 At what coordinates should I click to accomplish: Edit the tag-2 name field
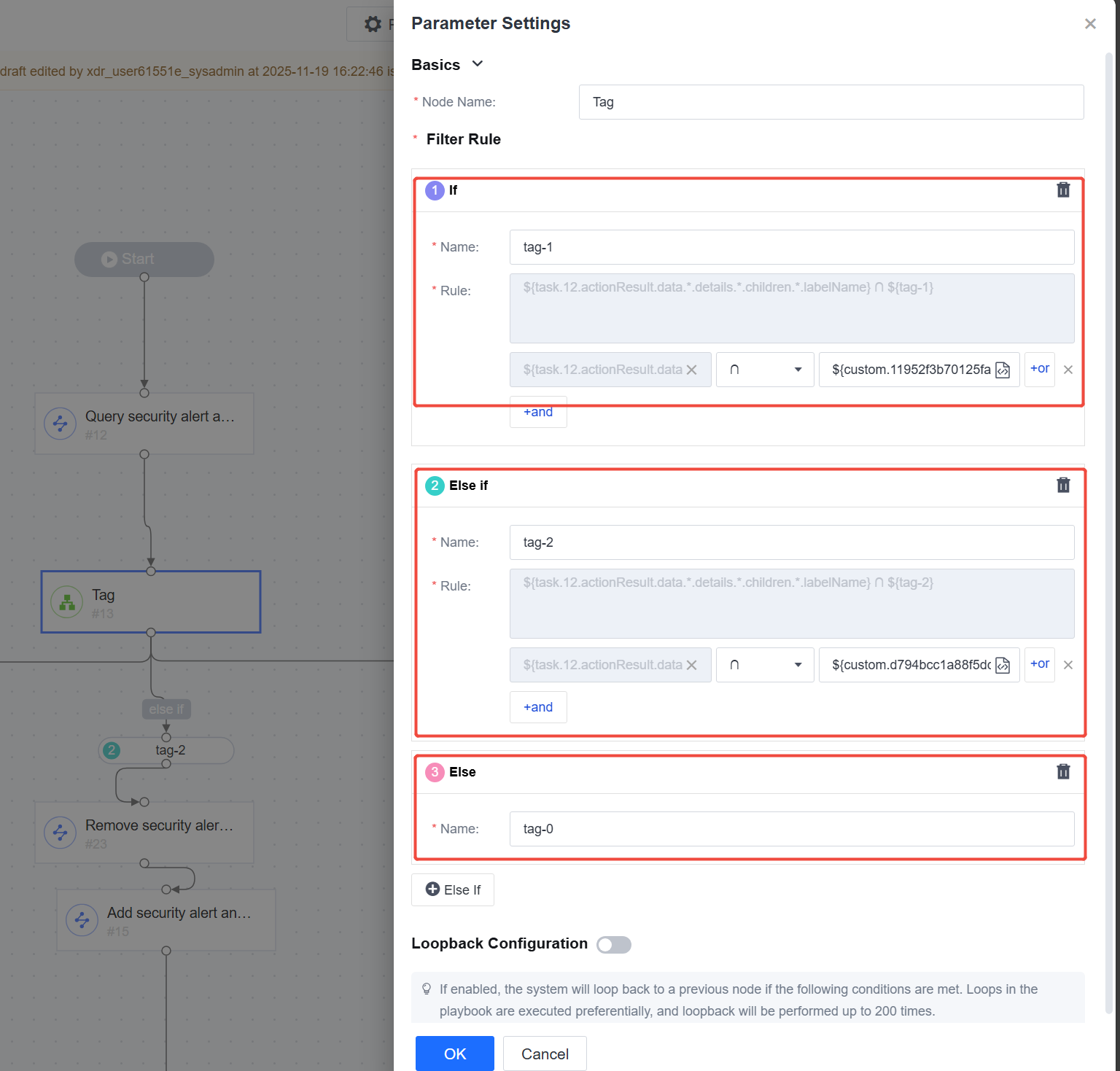point(792,542)
